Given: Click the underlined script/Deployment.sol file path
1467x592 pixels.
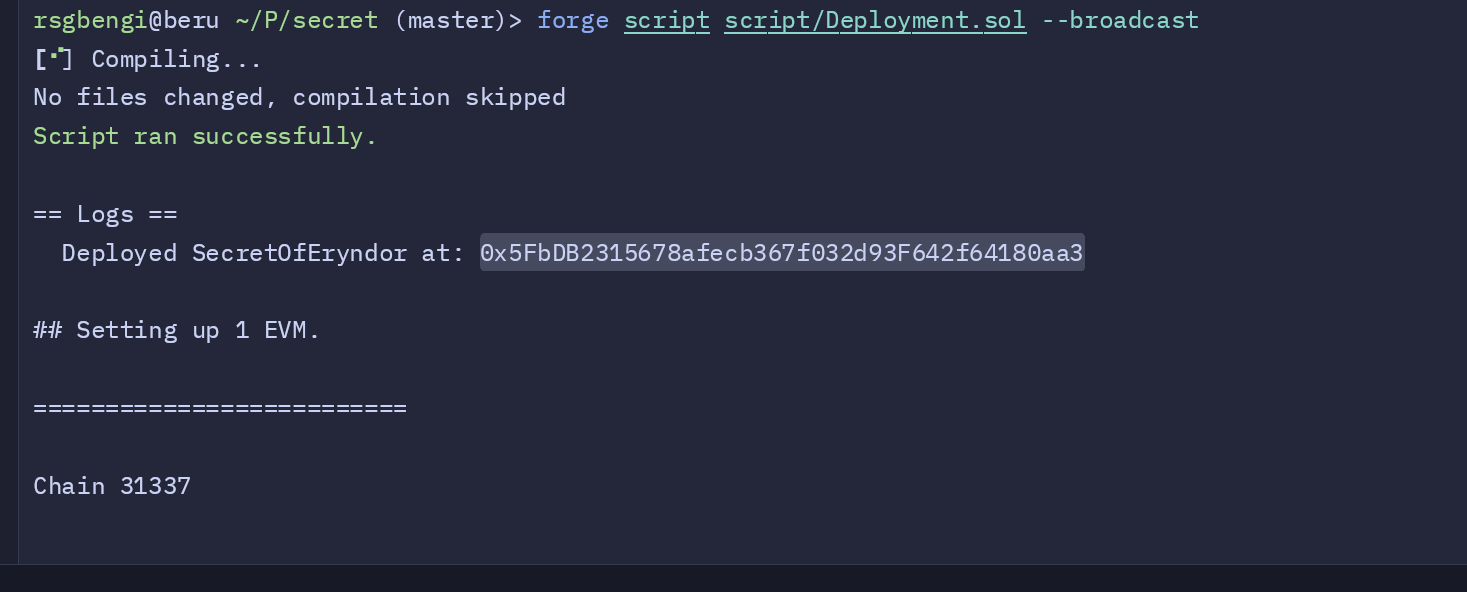Looking at the screenshot, I should 875,20.
